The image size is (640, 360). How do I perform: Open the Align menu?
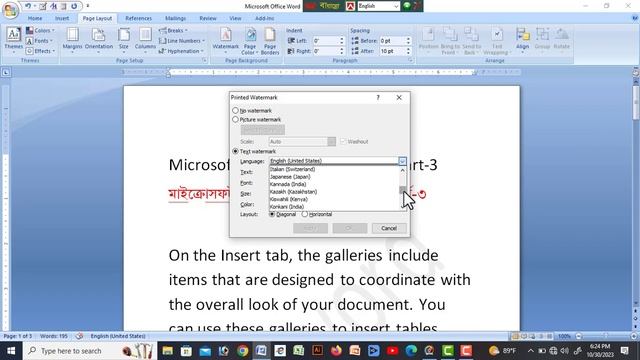[522, 40]
